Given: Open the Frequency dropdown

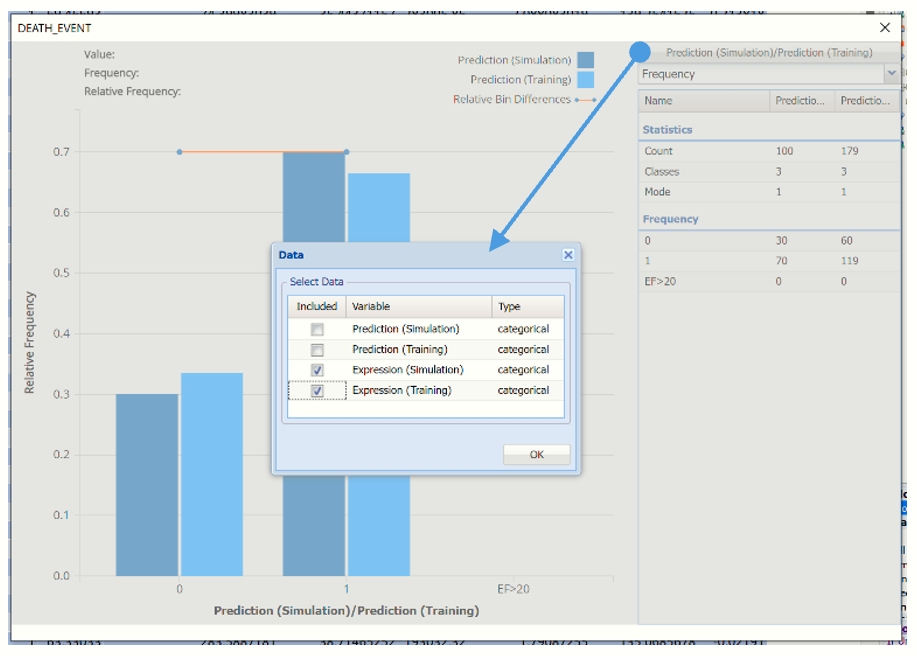Looking at the screenshot, I should point(762,74).
